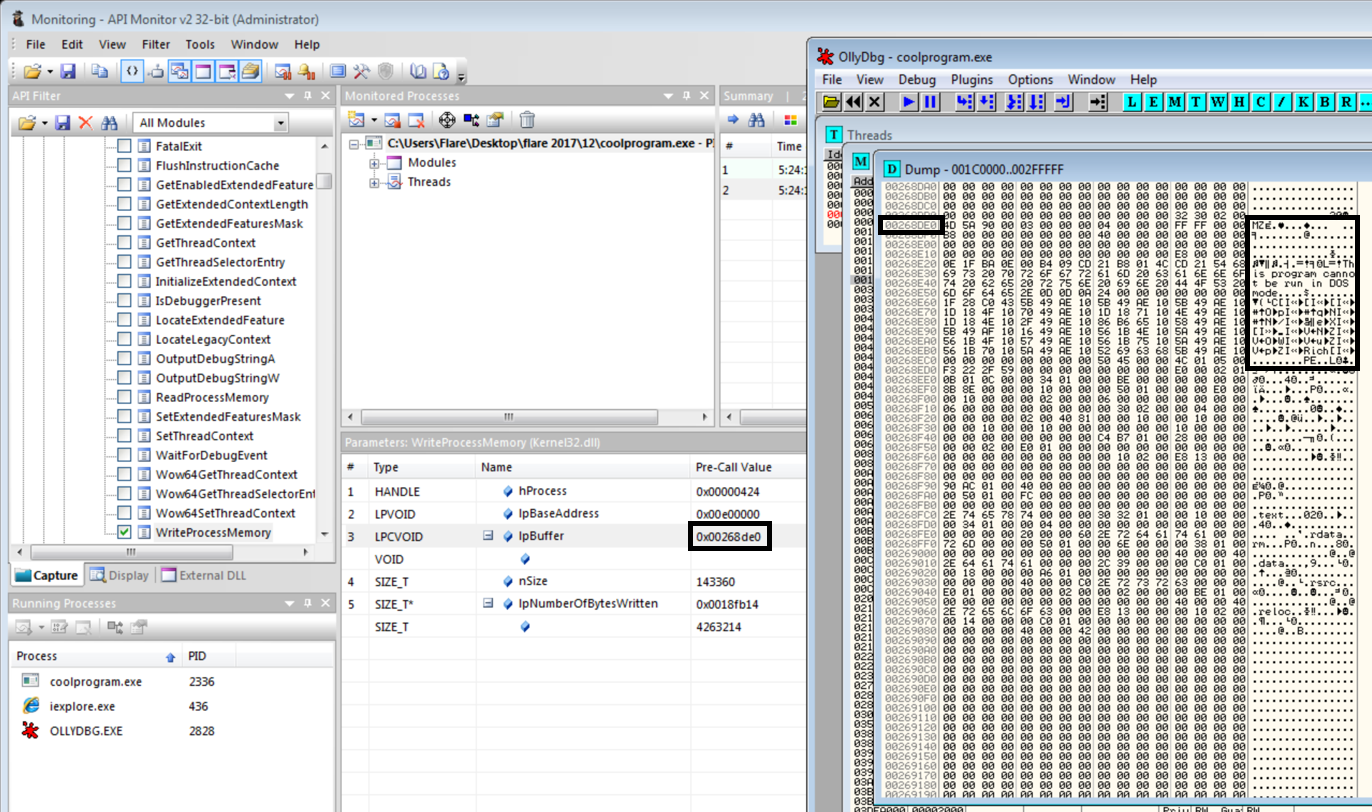This screenshot has width=1372, height=812.
Task: Select OLLYDBG.EXE in Running Processes
Action: click(x=85, y=731)
